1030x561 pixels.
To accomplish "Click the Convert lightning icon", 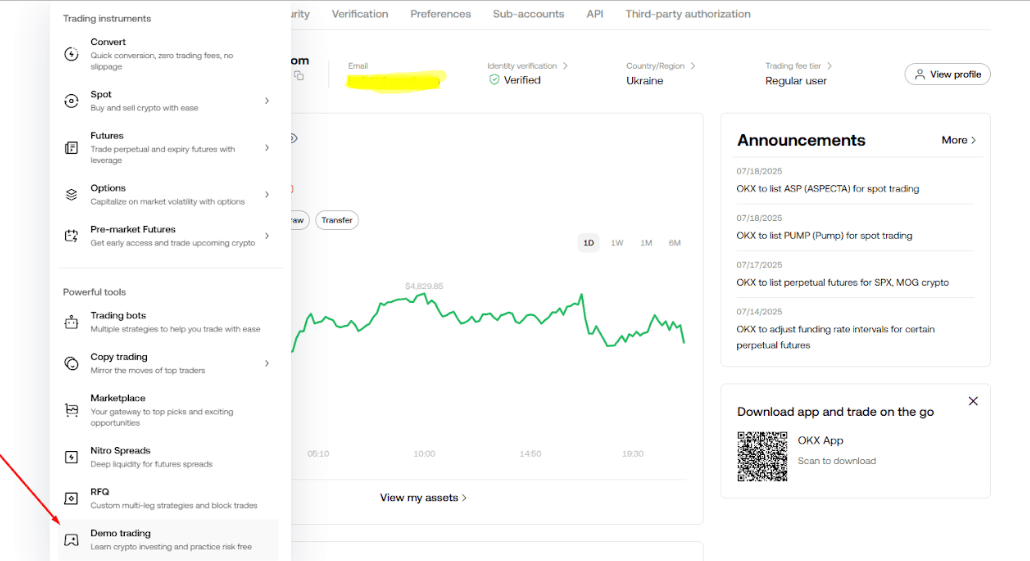I will [71, 54].
